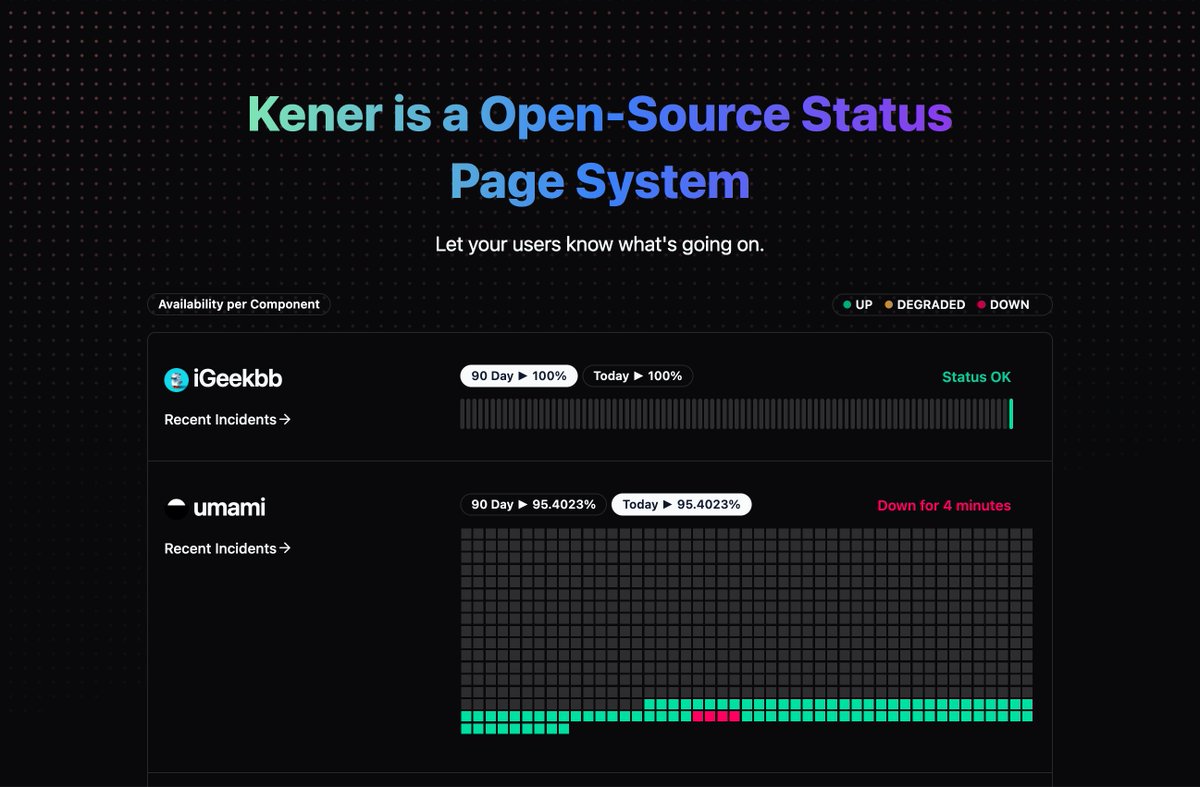
Task: Click the green UP legend dot
Action: (x=847, y=305)
